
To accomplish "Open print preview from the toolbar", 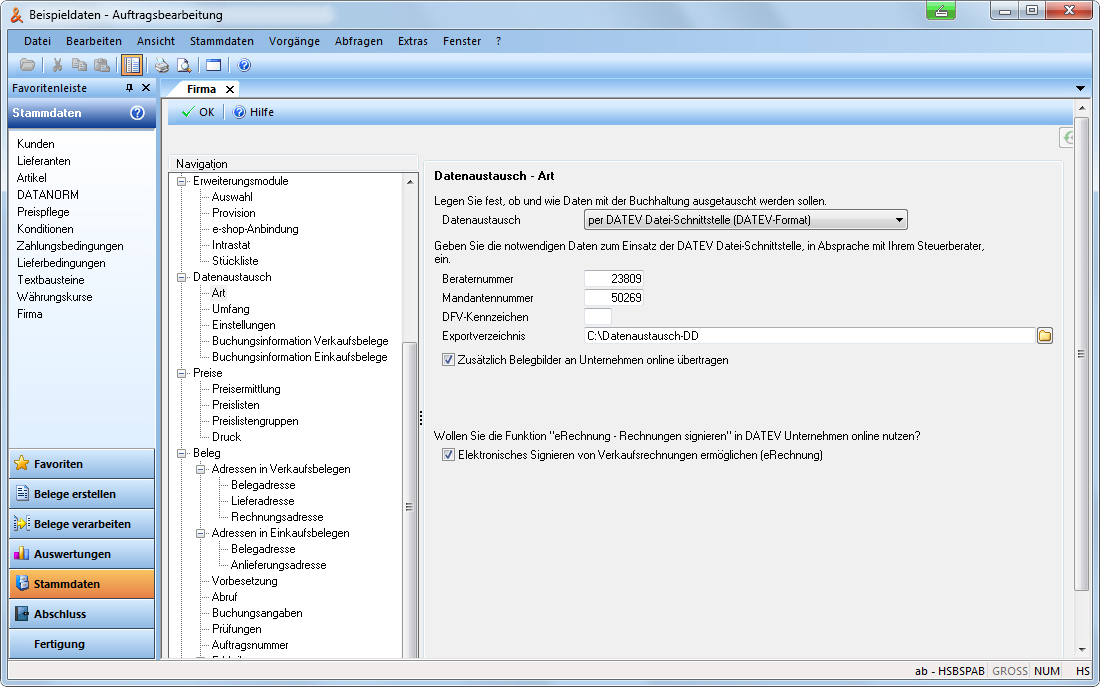I will [x=184, y=65].
